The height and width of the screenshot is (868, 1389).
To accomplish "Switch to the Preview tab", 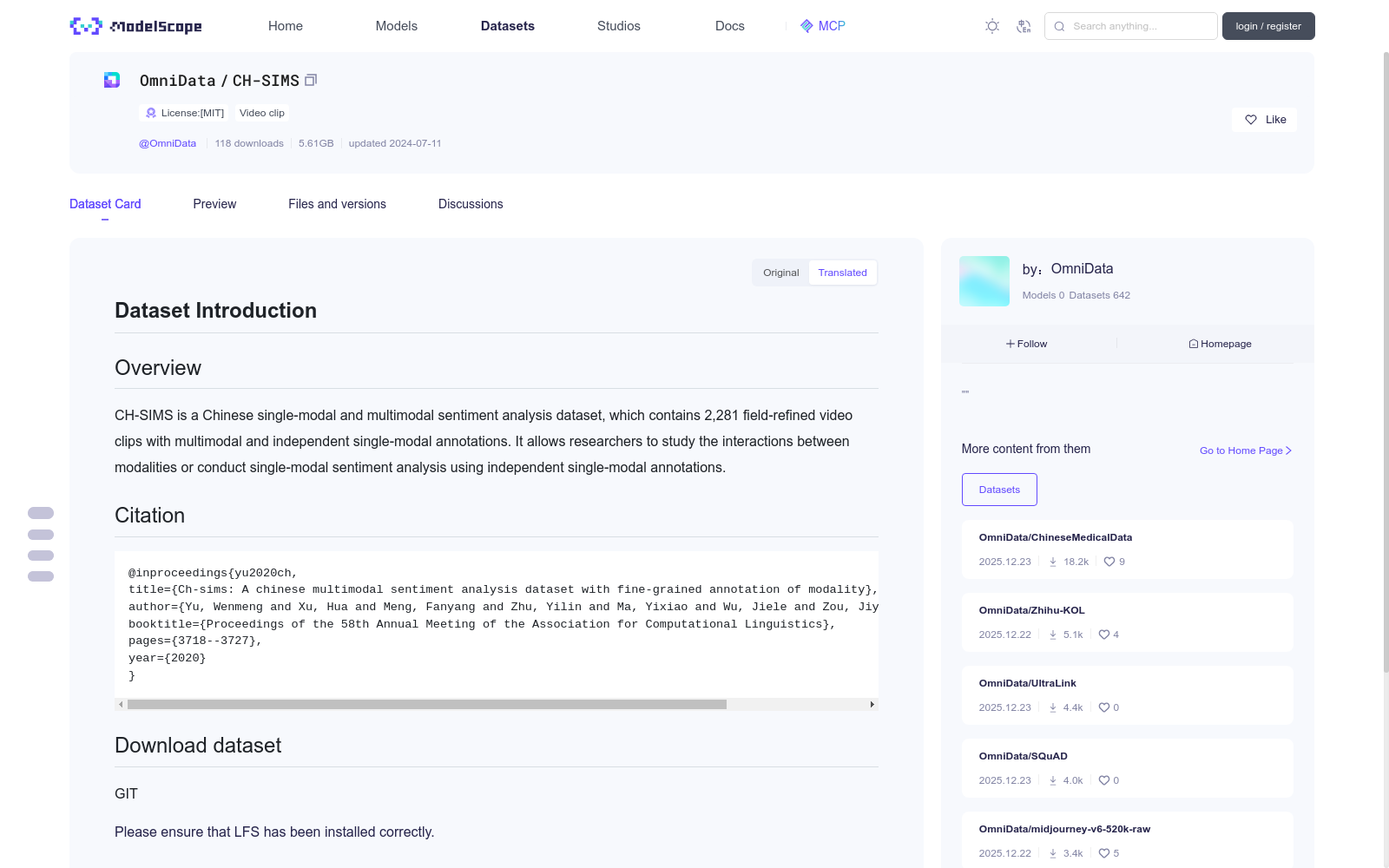I will coord(214,204).
